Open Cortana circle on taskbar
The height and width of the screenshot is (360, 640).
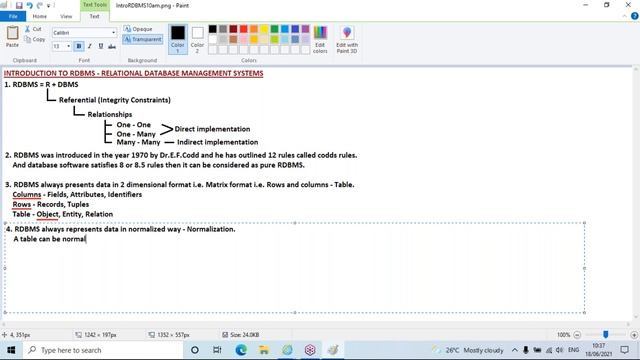point(195,350)
